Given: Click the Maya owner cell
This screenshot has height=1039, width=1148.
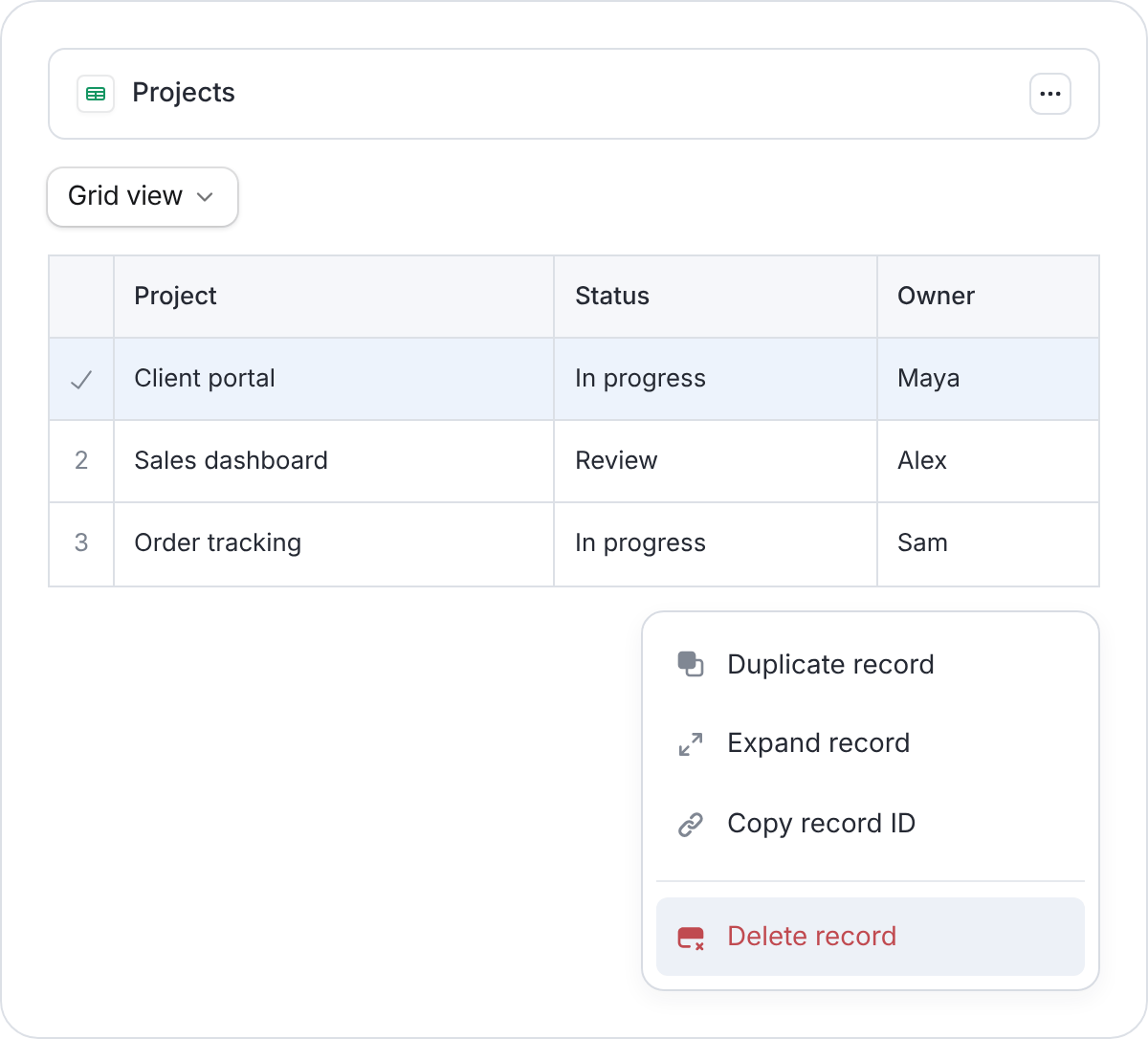Looking at the screenshot, I should (988, 379).
